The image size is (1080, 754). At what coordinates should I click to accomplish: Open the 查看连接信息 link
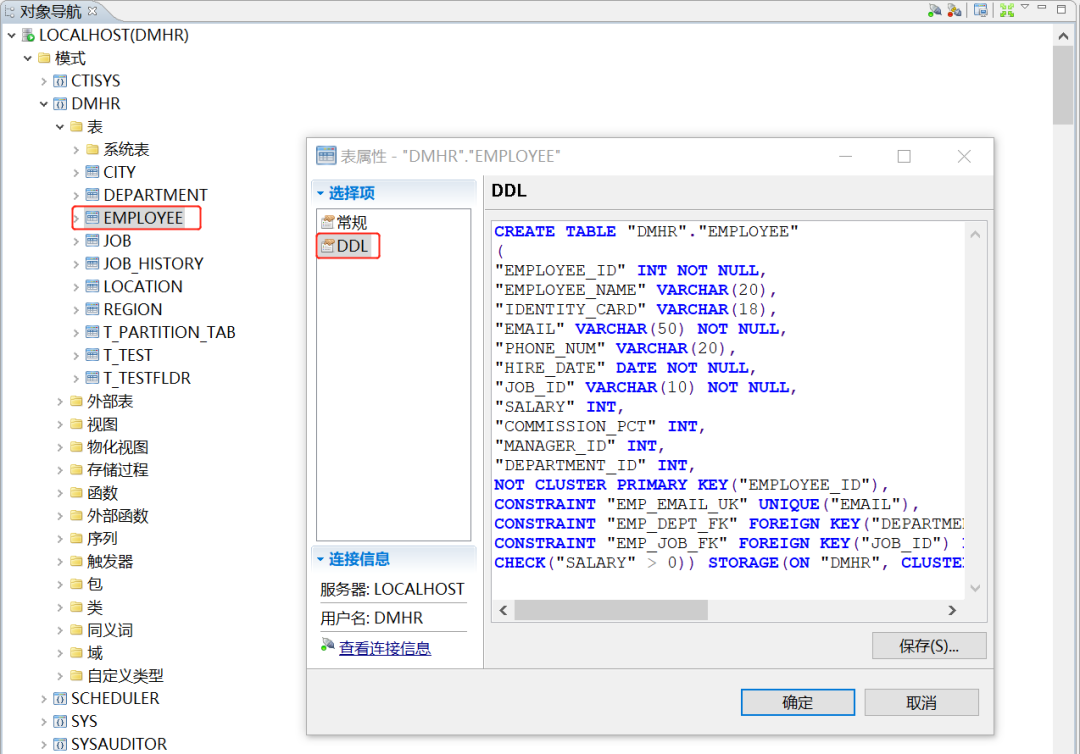click(384, 648)
